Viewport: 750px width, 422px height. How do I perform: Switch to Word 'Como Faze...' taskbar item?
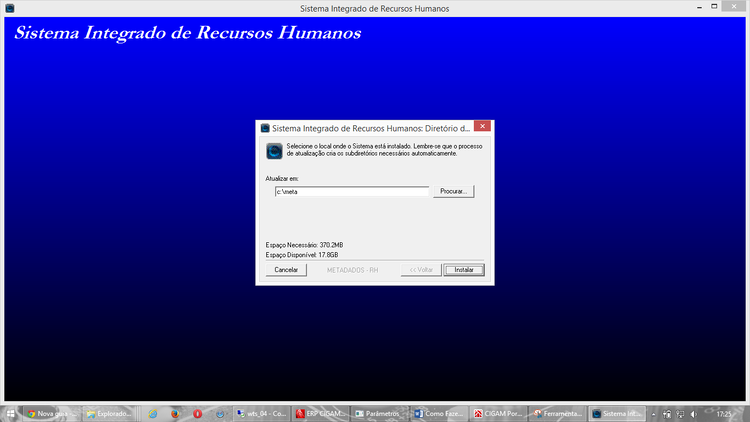point(438,414)
